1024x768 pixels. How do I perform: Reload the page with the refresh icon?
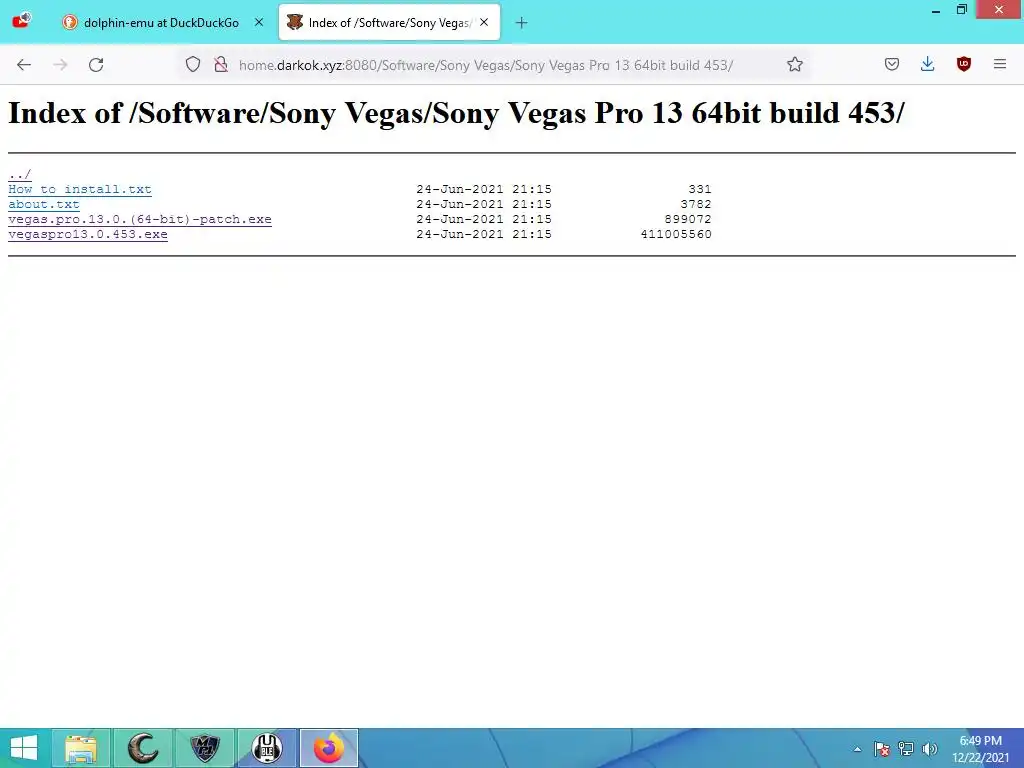tap(96, 65)
